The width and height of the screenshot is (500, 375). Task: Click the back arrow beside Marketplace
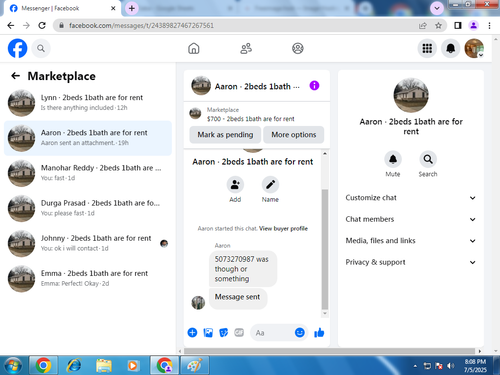pyautogui.click(x=15, y=76)
